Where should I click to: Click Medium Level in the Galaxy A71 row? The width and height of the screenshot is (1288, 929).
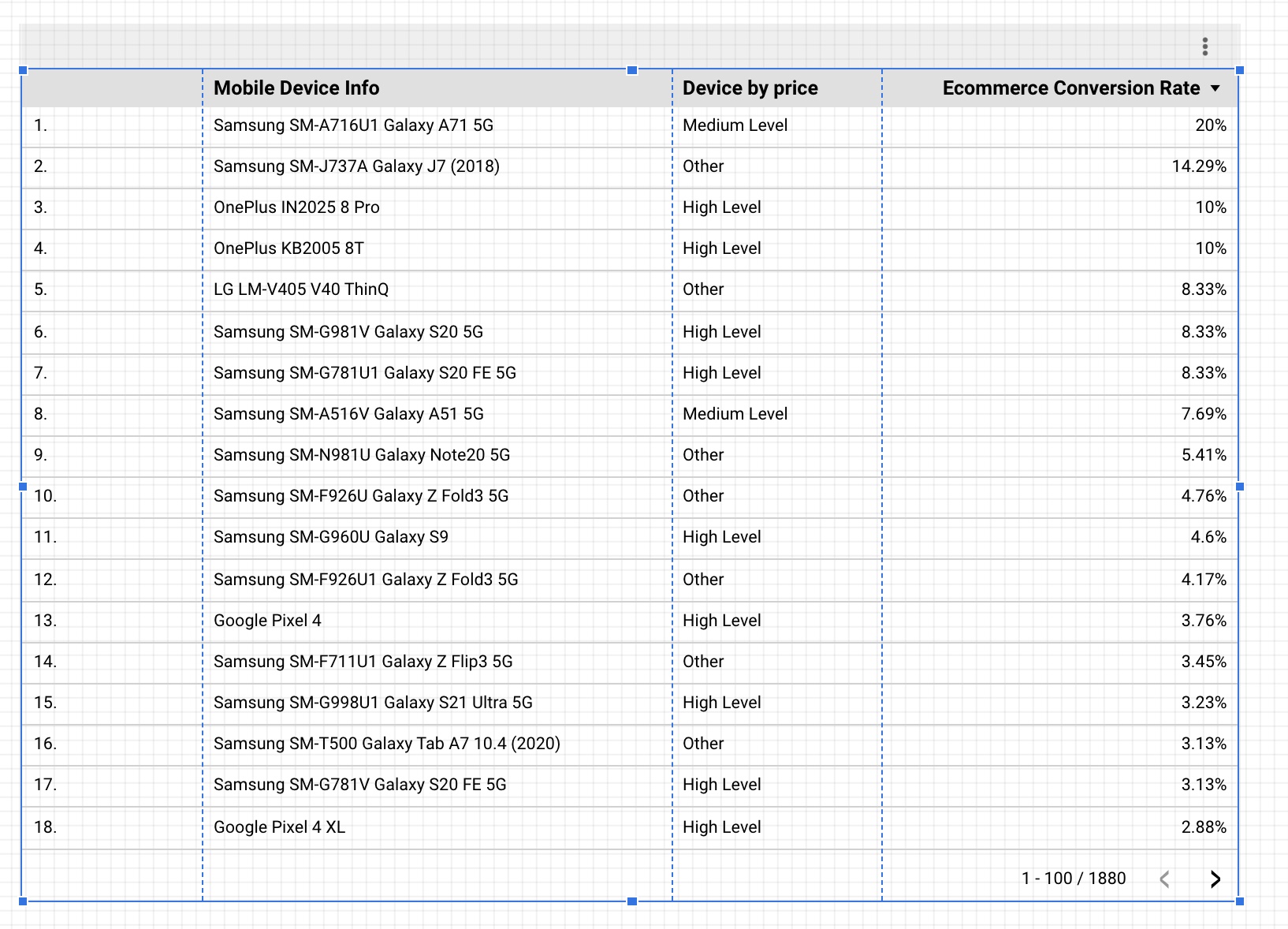[x=735, y=125]
